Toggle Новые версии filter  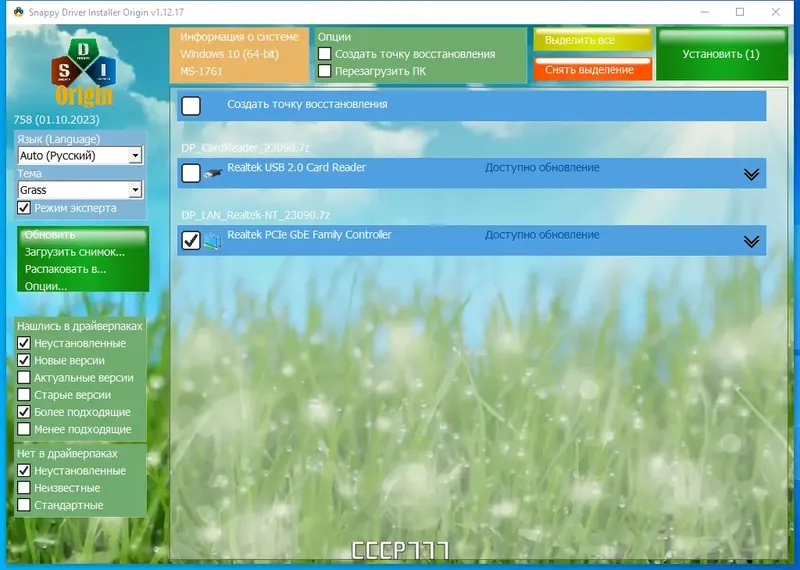24,360
